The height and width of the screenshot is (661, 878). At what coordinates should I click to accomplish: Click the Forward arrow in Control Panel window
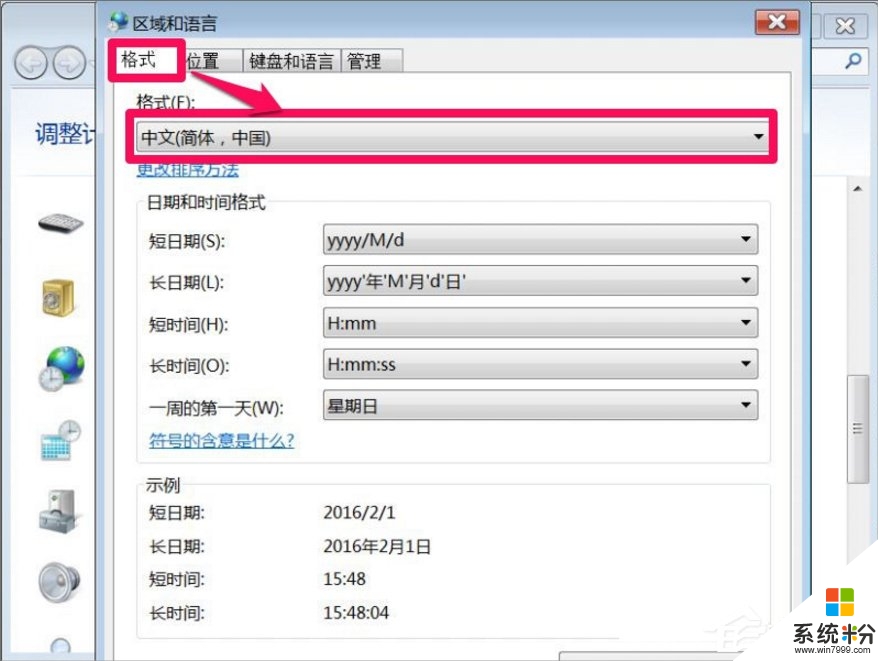click(x=69, y=62)
